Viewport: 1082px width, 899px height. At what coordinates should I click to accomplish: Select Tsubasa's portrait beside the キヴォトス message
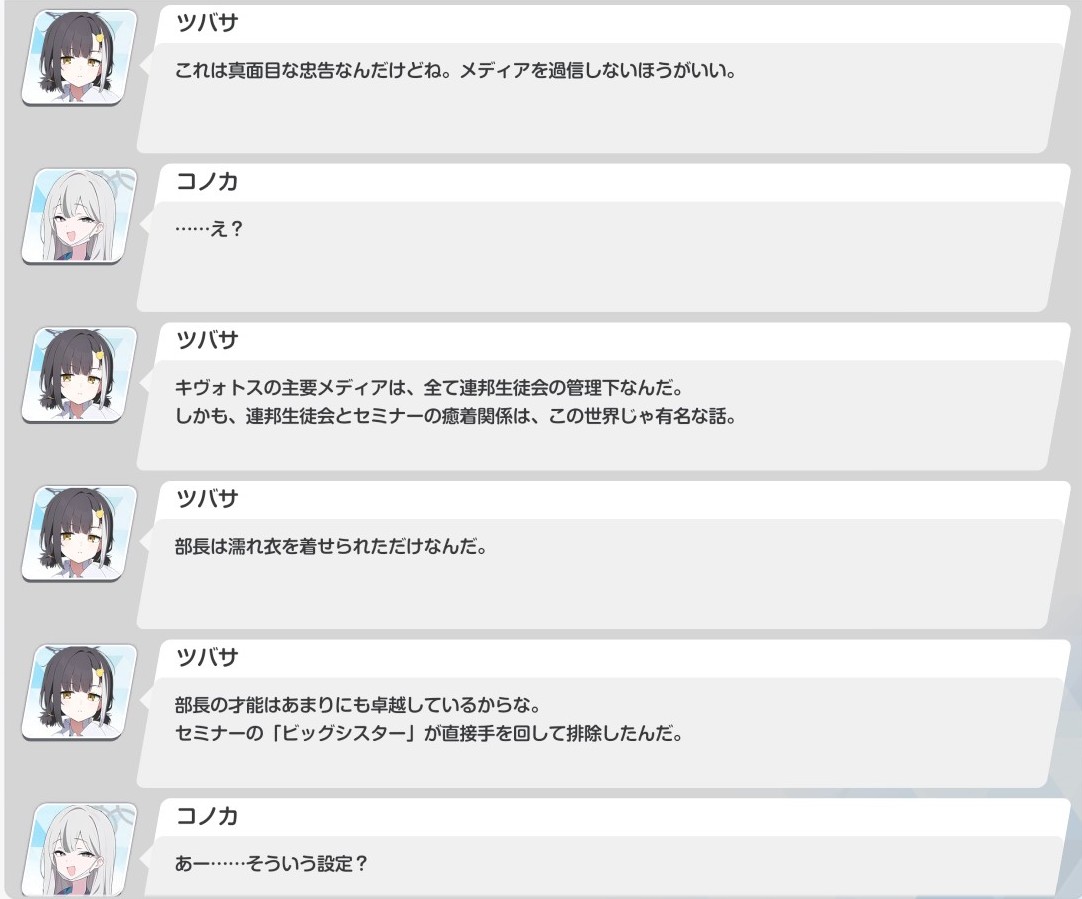pyautogui.click(x=79, y=375)
